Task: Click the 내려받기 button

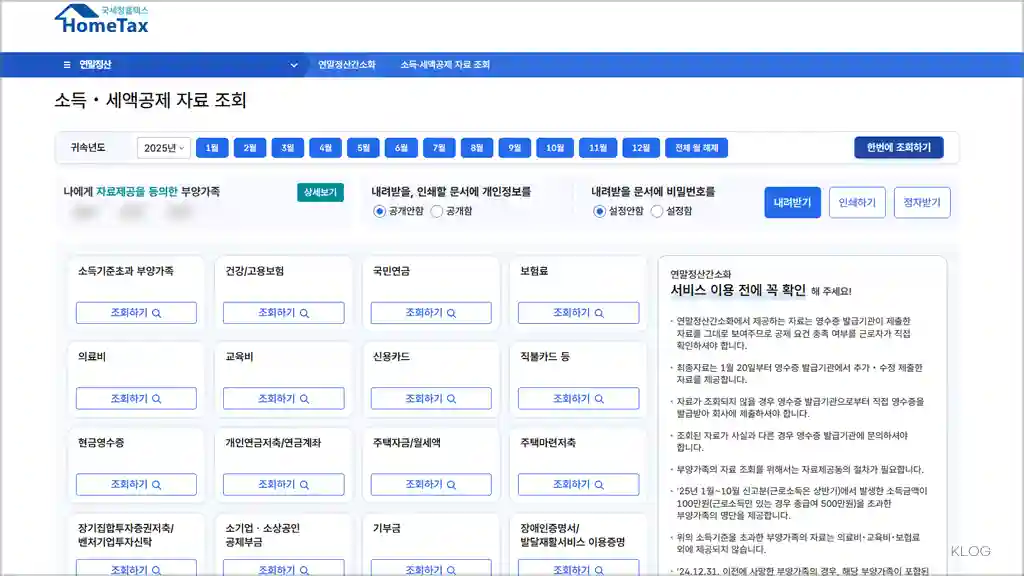Action: click(795, 202)
